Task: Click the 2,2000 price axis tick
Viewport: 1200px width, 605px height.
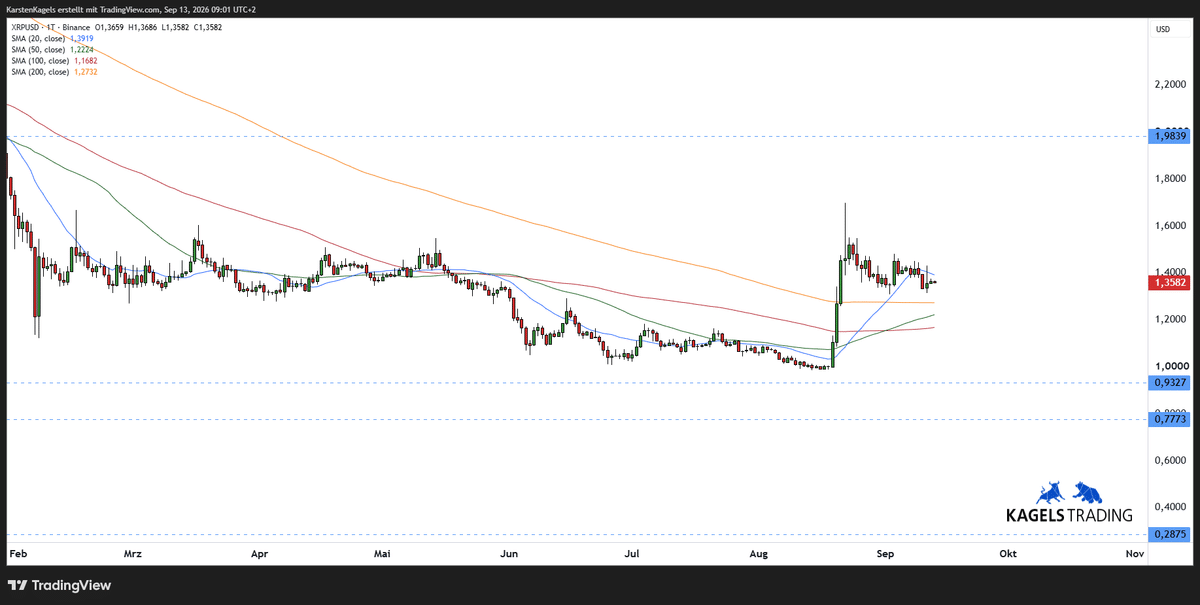Action: click(x=1169, y=85)
